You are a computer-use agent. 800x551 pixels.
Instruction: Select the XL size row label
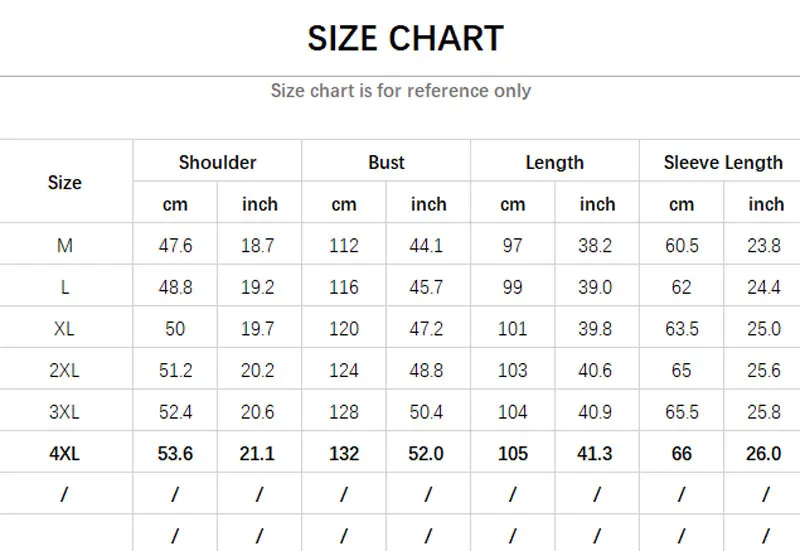click(65, 329)
